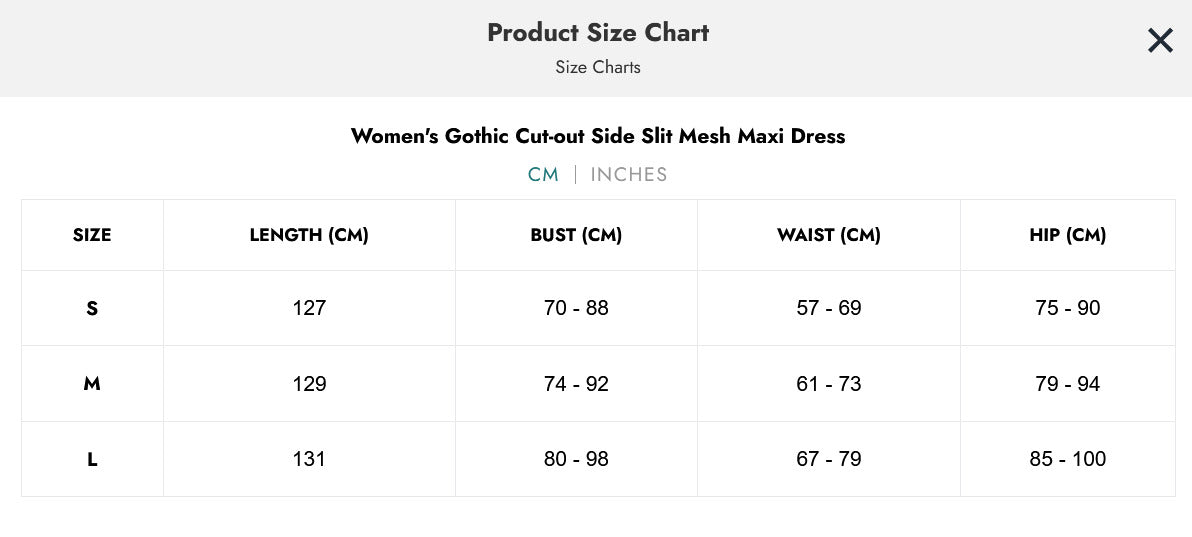Select the size L row label
The width and height of the screenshot is (1192, 537).
coord(92,459)
